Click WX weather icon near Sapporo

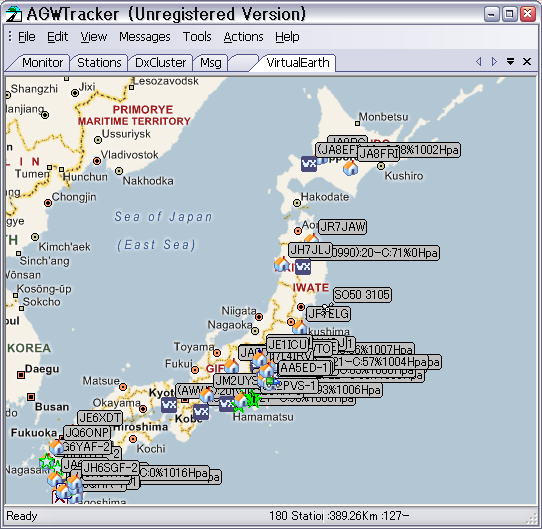point(309,164)
